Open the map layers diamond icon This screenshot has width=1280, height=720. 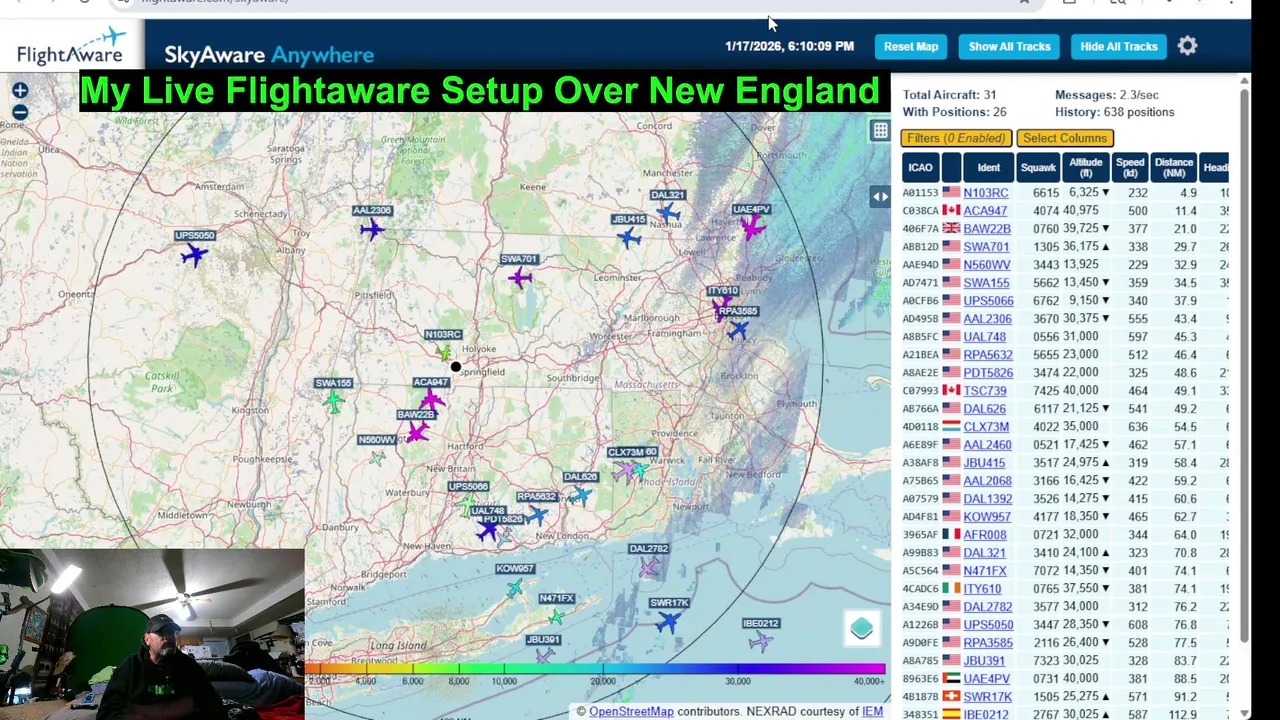pyautogui.click(x=862, y=628)
